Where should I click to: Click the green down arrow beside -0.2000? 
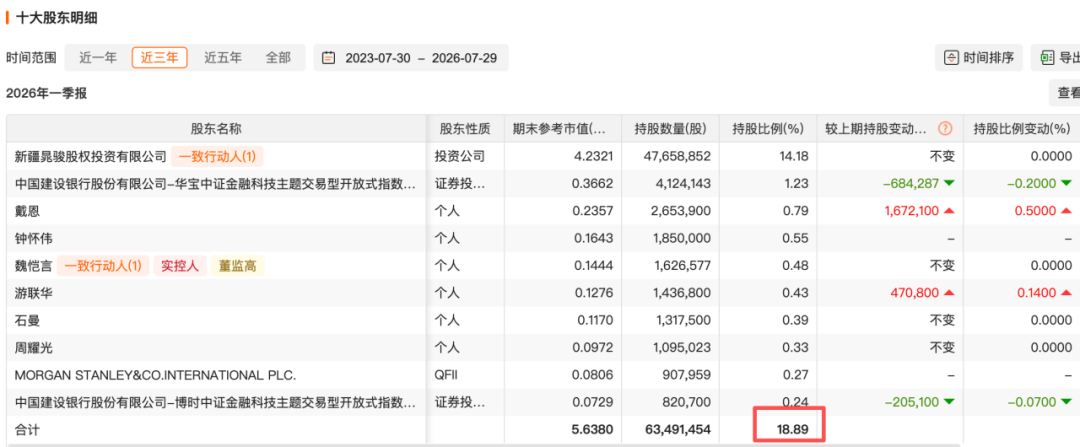[1067, 184]
